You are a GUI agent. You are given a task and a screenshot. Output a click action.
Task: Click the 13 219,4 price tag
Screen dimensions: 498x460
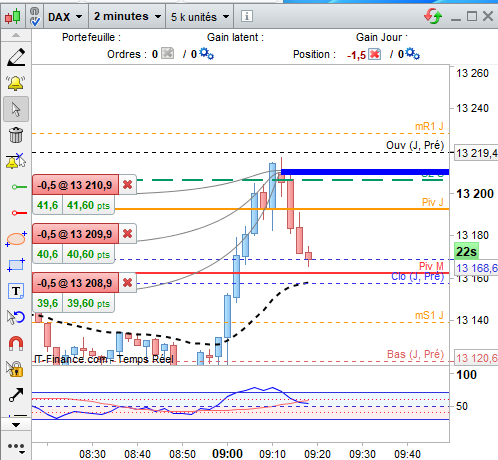click(476, 153)
